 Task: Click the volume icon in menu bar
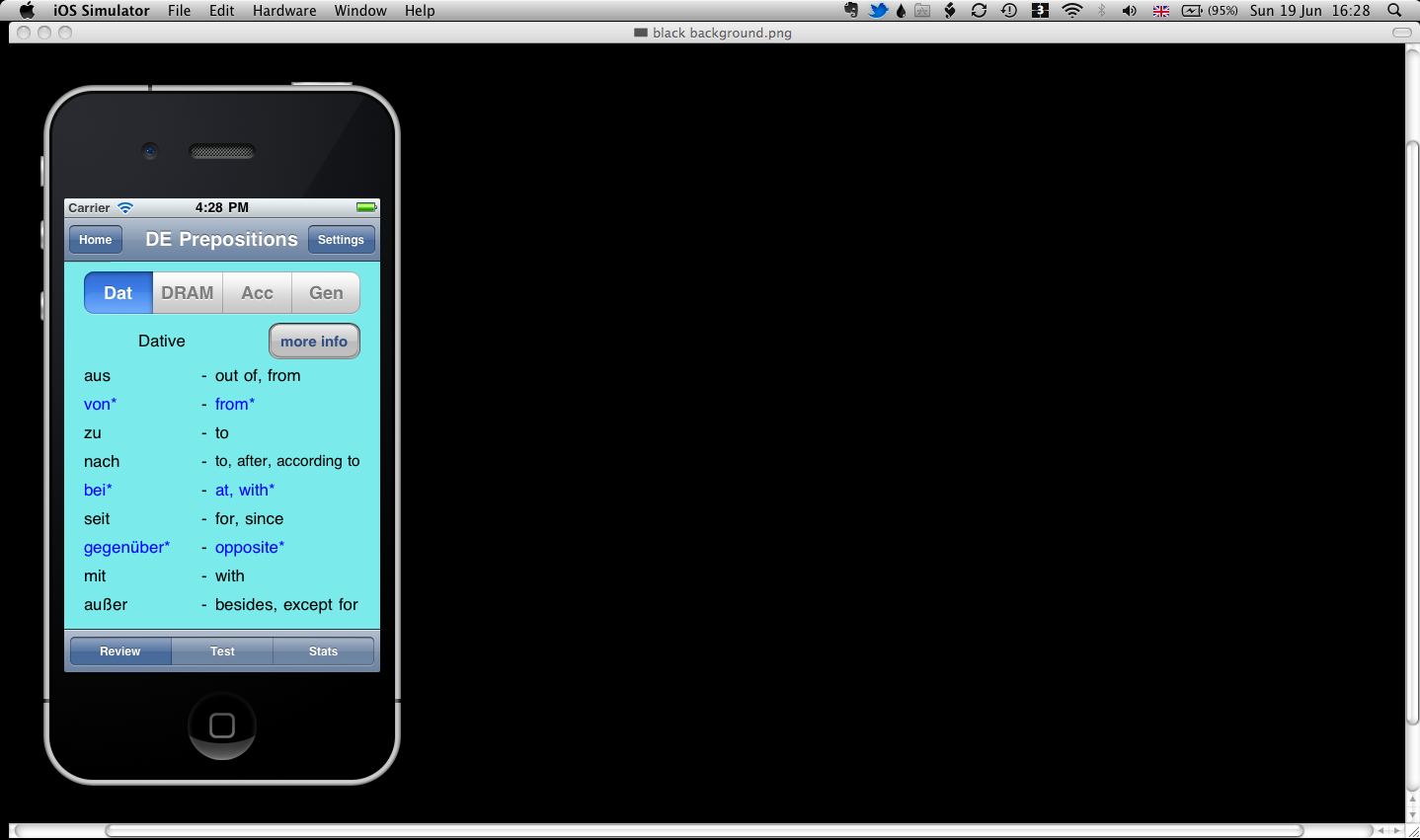[x=1129, y=11]
